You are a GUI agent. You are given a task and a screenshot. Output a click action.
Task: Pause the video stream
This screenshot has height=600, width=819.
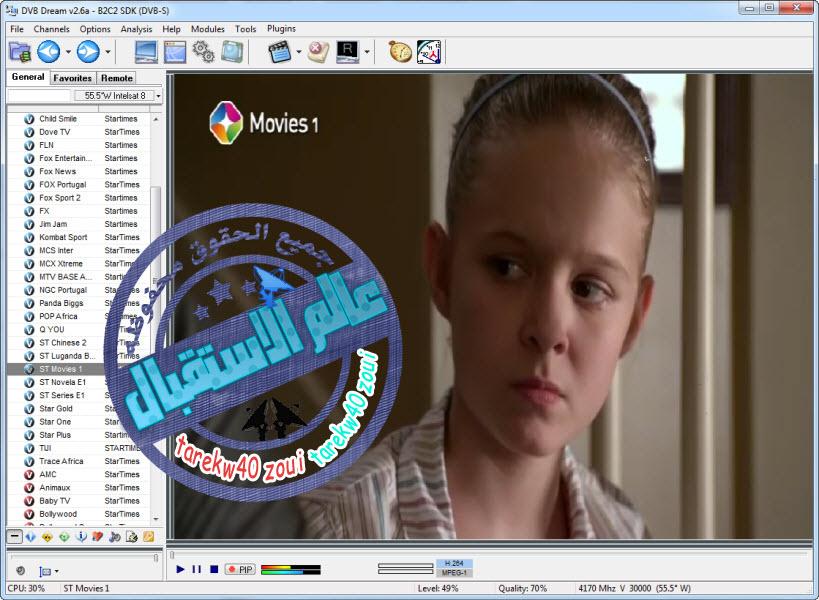pyautogui.click(x=196, y=569)
